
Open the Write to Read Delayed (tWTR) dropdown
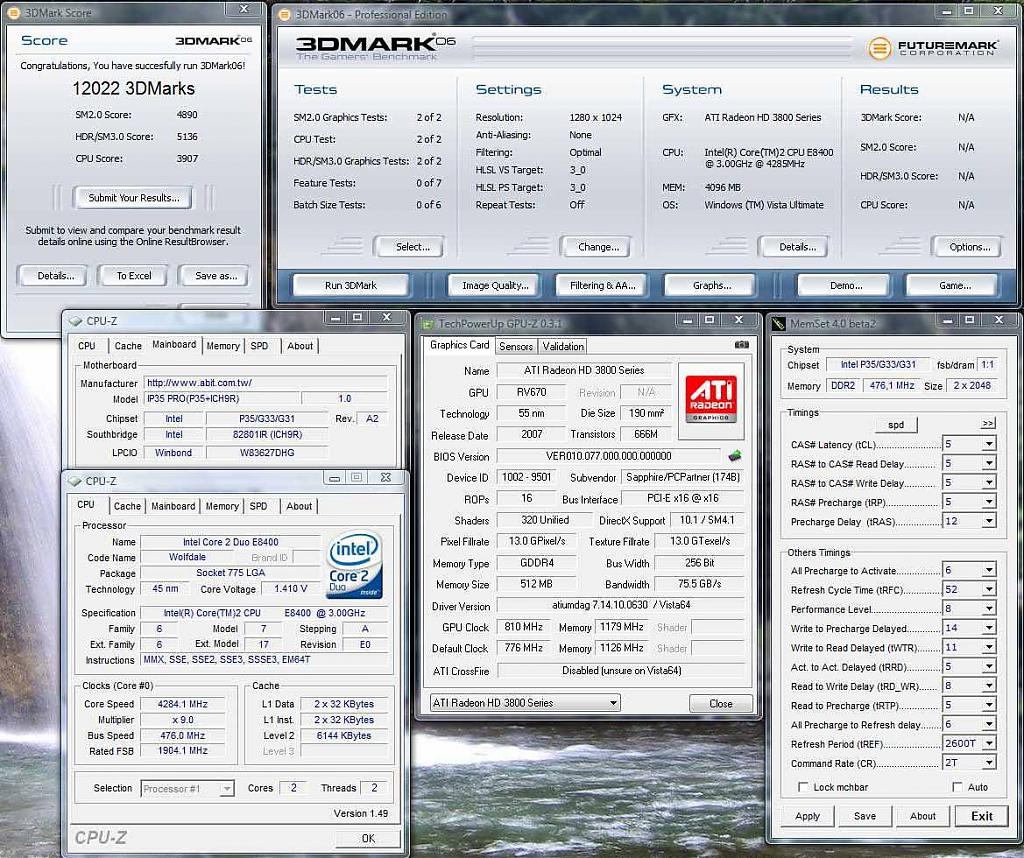click(989, 647)
